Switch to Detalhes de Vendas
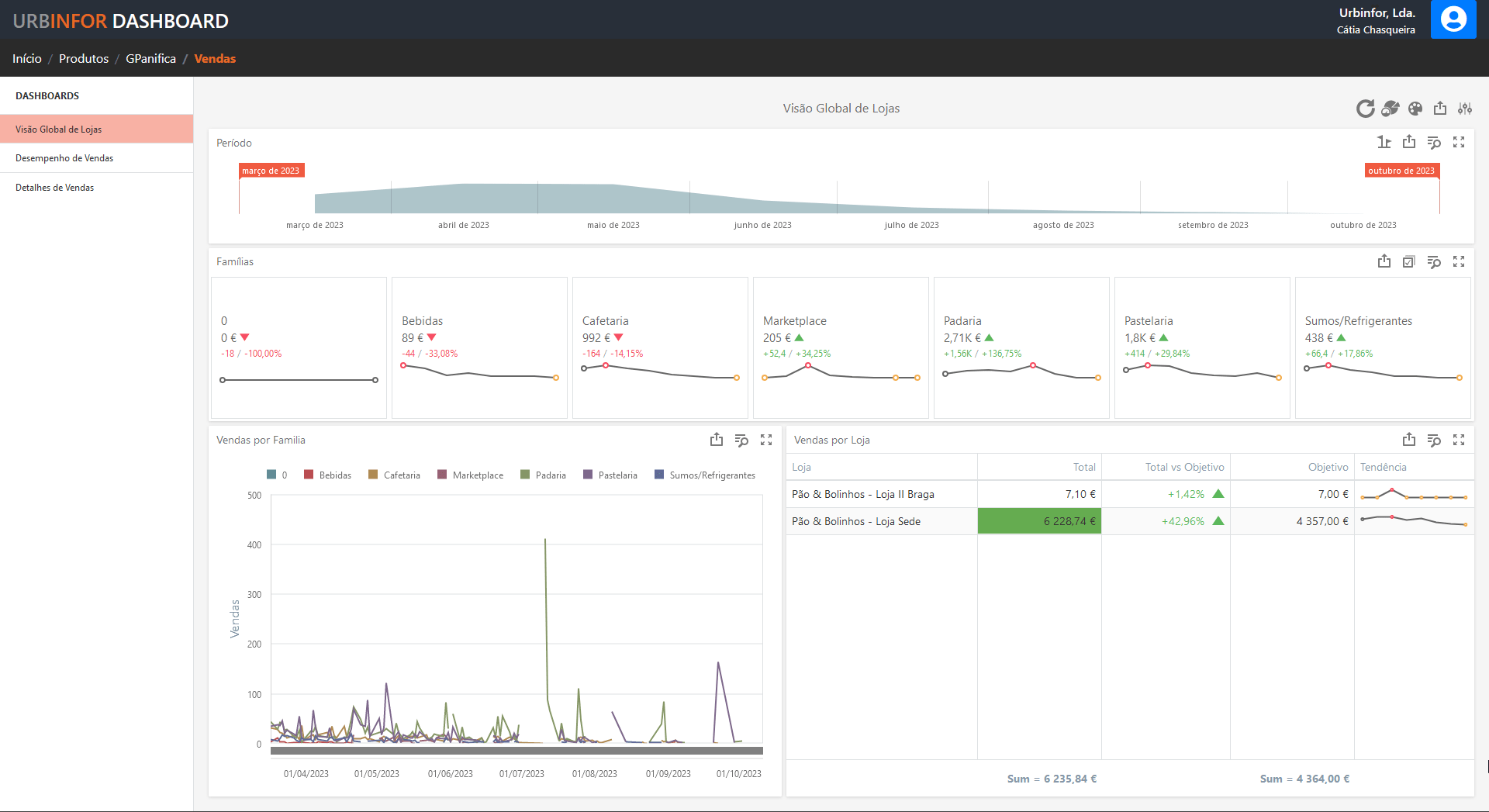 point(54,187)
